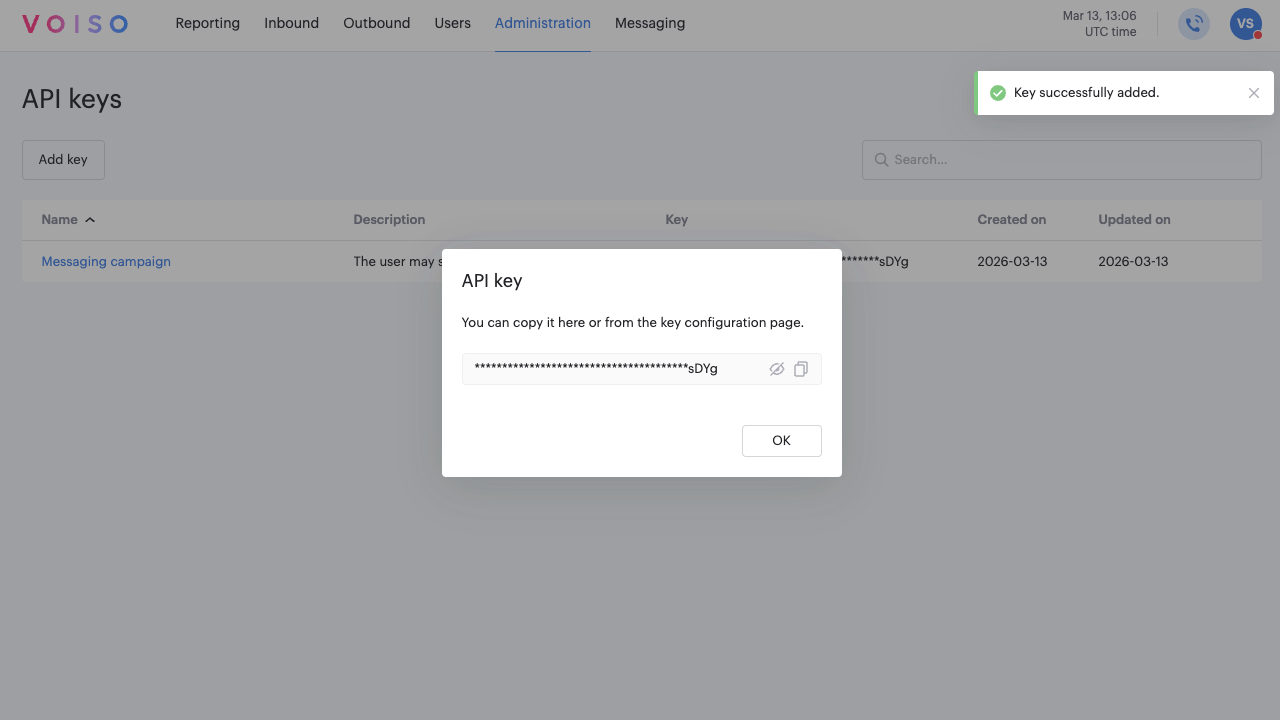This screenshot has width=1280, height=720.
Task: Click the red status dot on the avatar
Action: pyautogui.click(x=1256, y=34)
